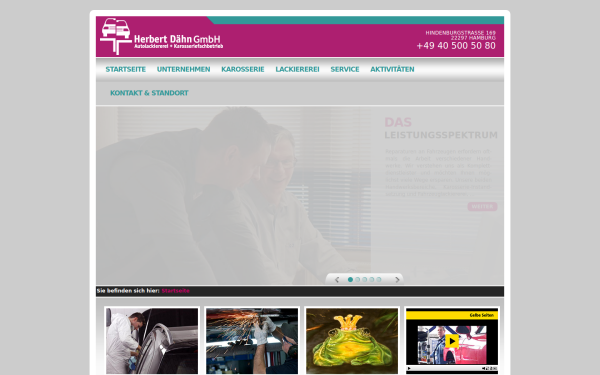Screen dimensions: 600x375
Task: Play the Gelbe Seiten video
Action: point(452,341)
